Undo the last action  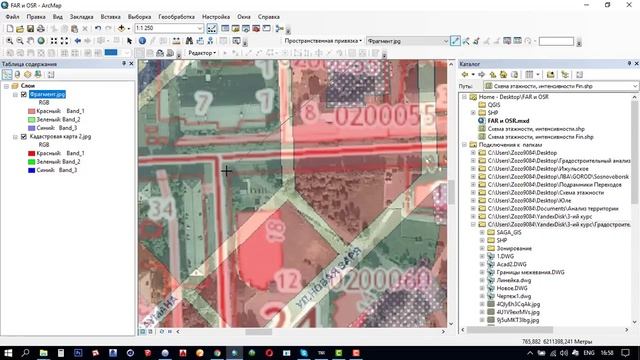pos(98,29)
